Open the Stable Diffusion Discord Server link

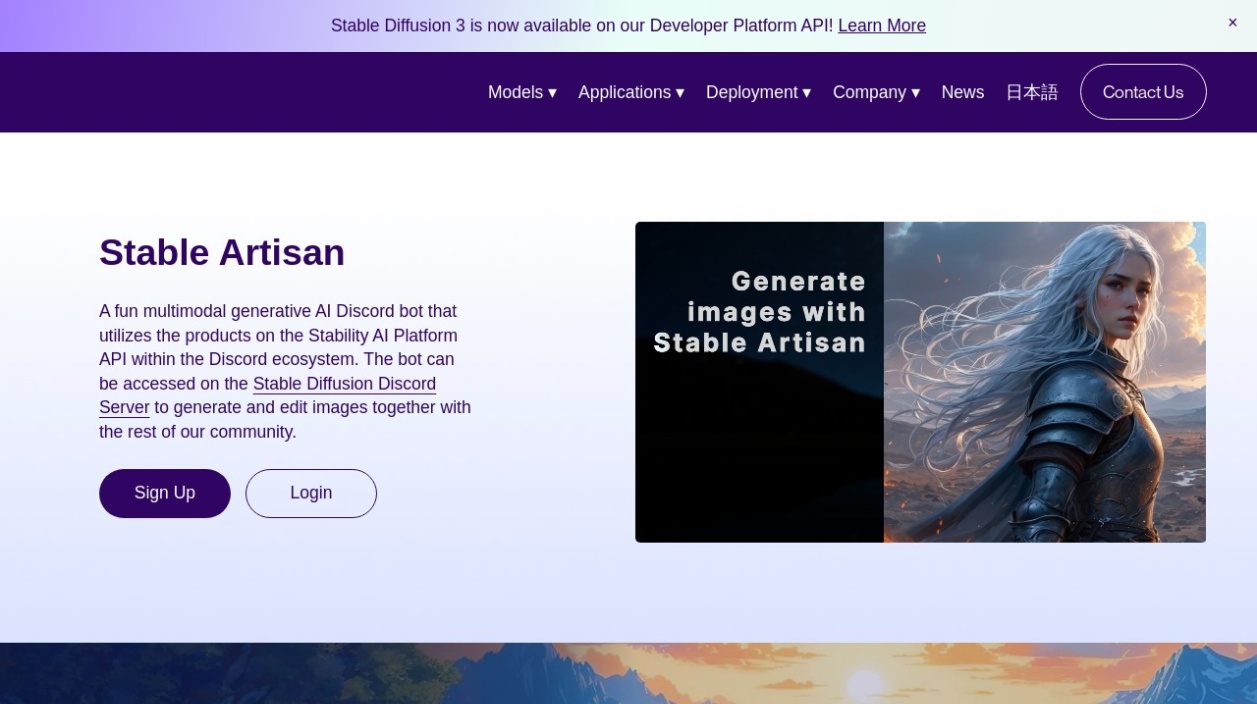[345, 384]
